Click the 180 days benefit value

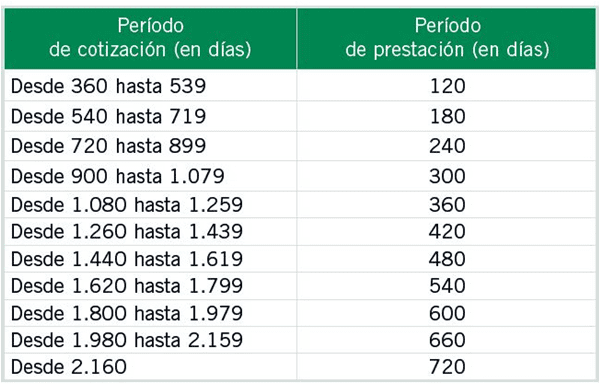tap(447, 116)
